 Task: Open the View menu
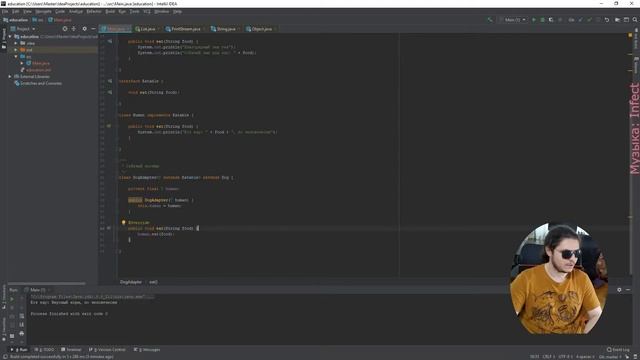pyautogui.click(x=27, y=11)
